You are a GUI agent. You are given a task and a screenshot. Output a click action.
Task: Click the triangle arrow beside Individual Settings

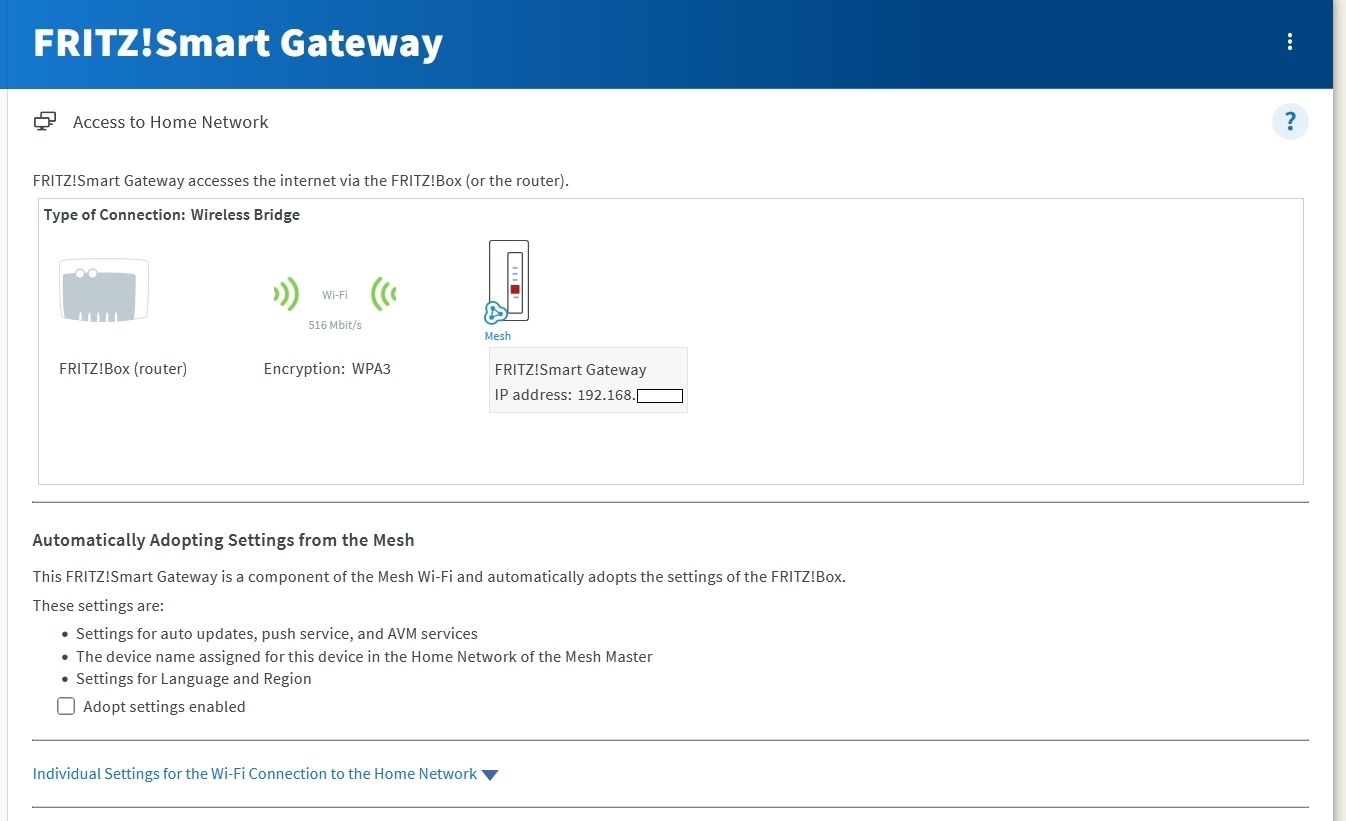tap(489, 775)
